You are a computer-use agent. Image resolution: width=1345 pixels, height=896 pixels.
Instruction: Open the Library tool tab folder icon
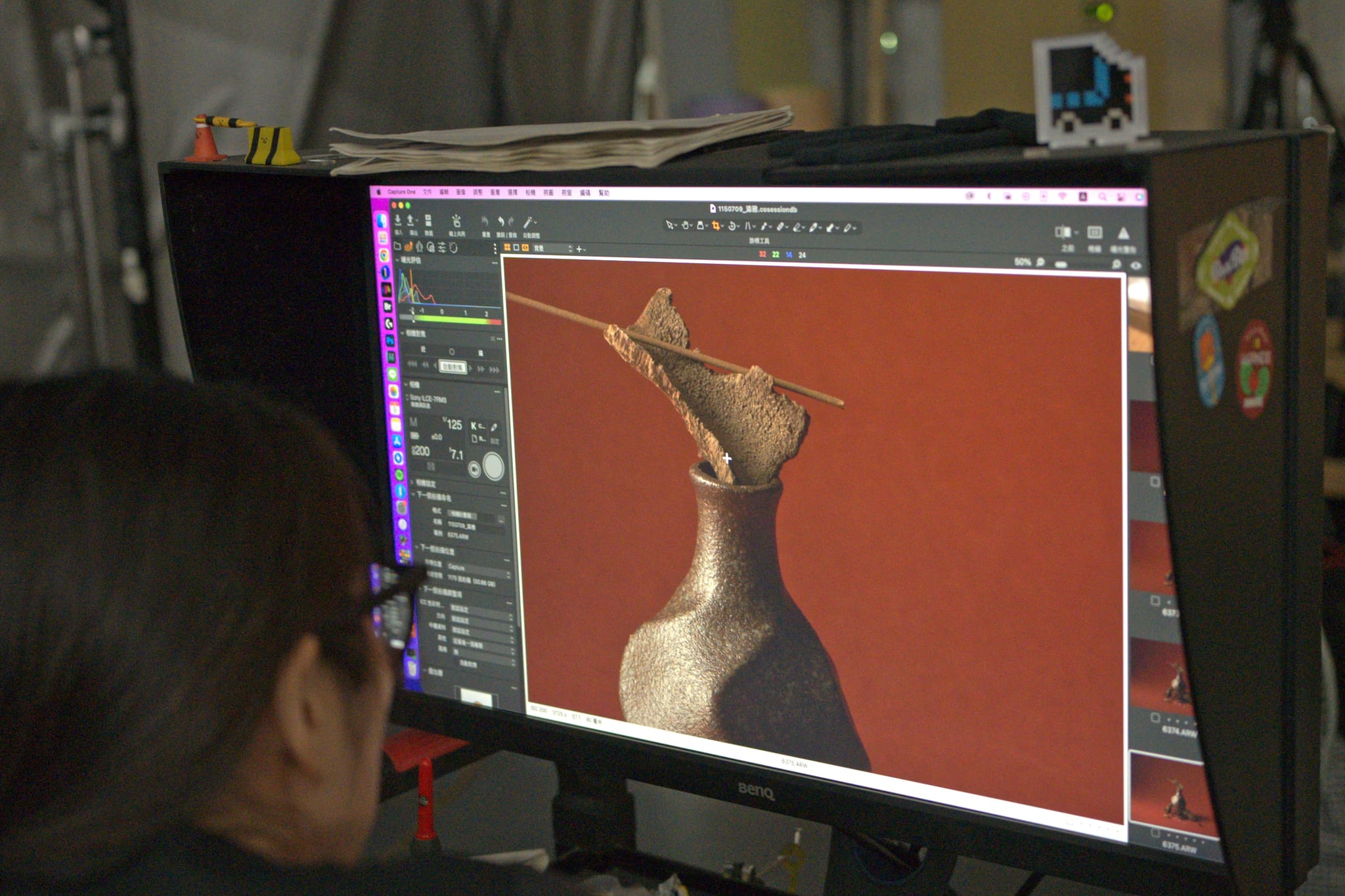(397, 246)
